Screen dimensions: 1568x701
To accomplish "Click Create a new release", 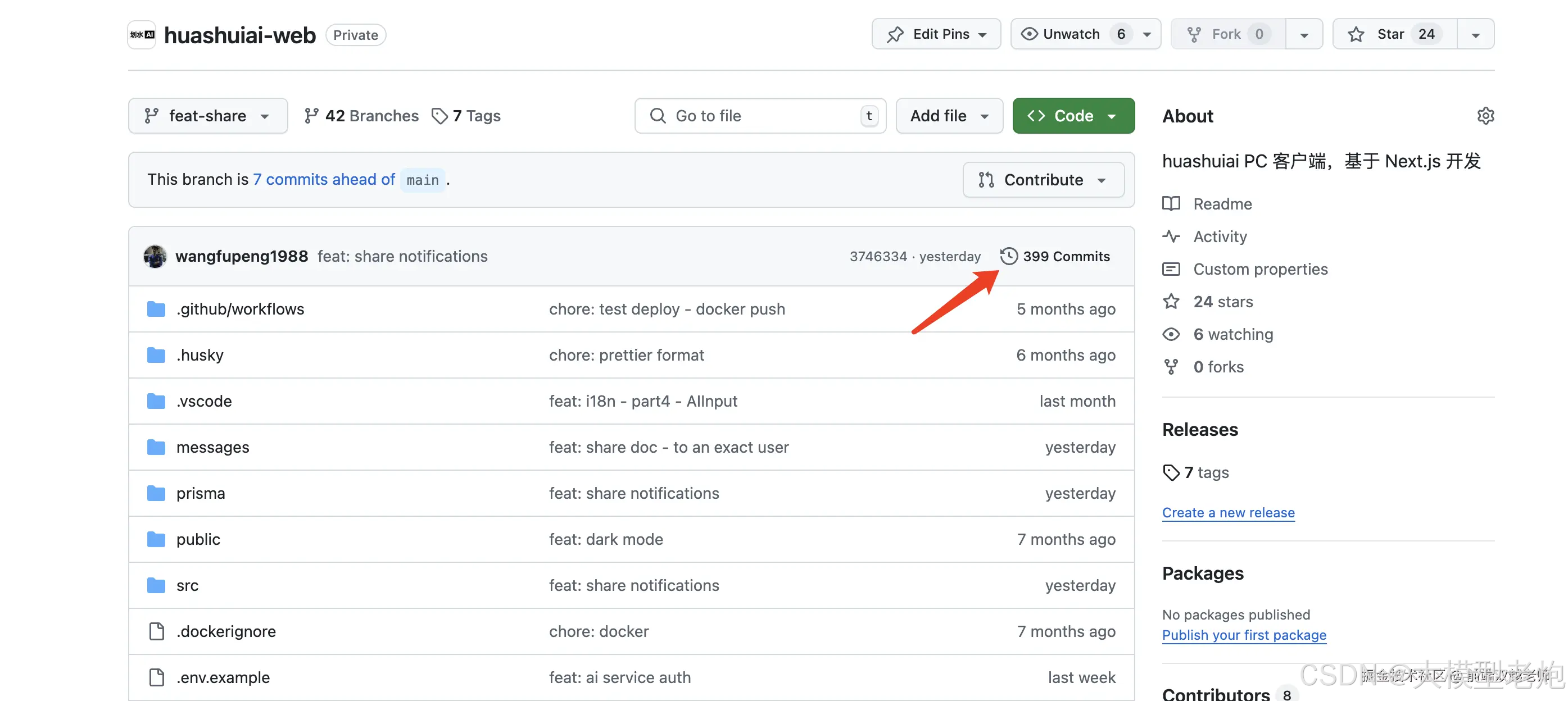I will click(x=1229, y=512).
